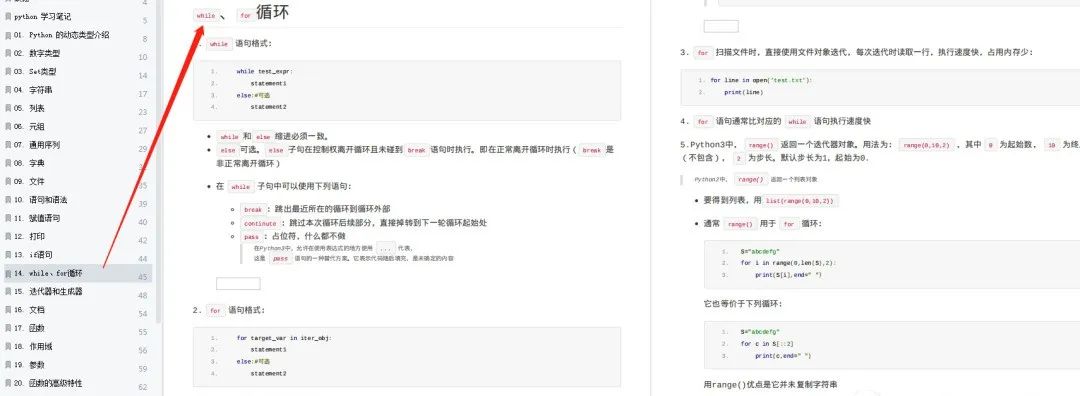The height and width of the screenshot is (396, 1080).
Task: Open outline entry 11. 赋值语句
Action: 37,218
